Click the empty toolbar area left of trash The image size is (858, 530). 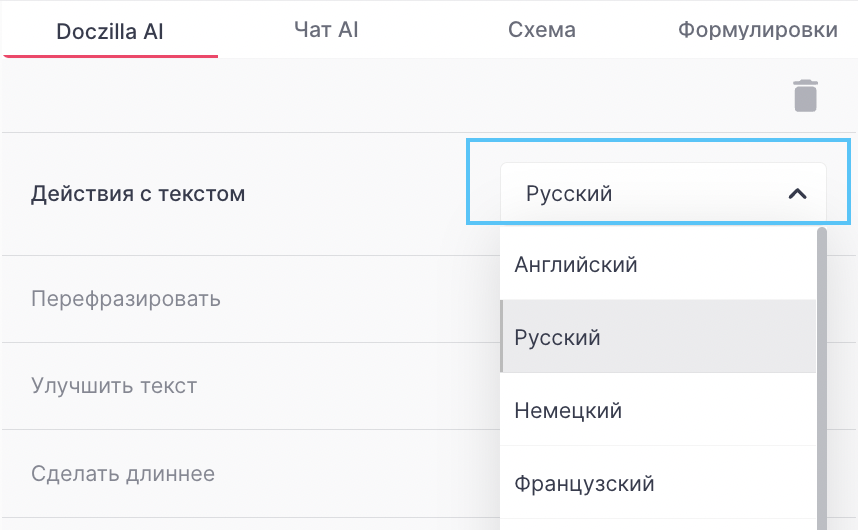tap(400, 95)
